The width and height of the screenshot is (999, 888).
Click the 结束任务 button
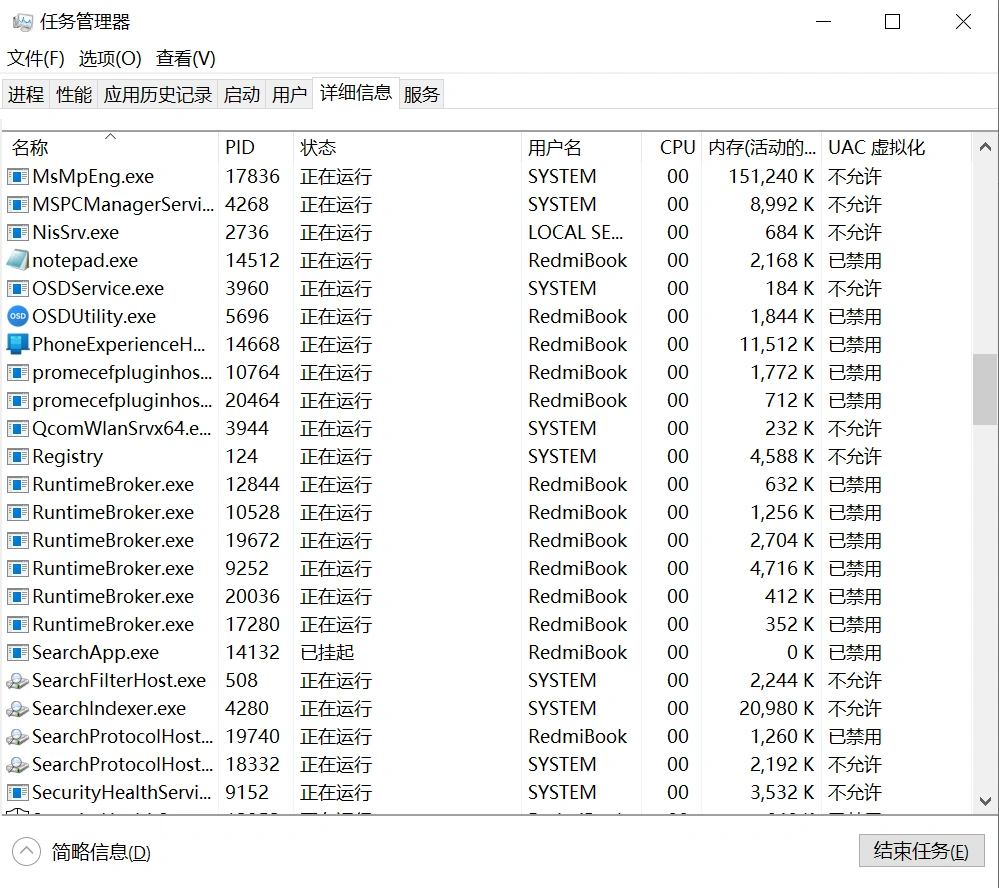tap(921, 851)
